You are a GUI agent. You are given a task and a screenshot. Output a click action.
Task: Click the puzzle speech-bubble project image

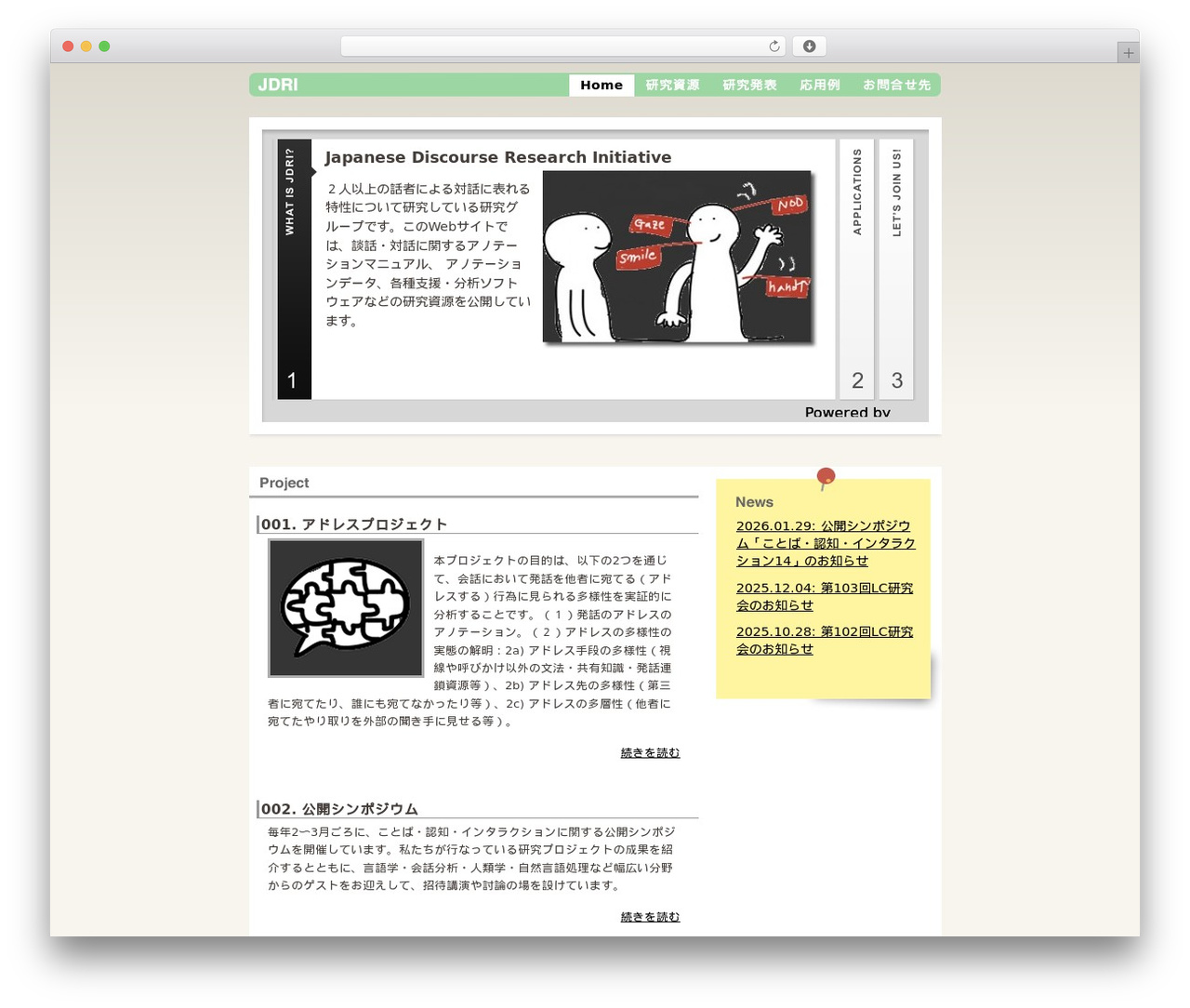pyautogui.click(x=346, y=608)
